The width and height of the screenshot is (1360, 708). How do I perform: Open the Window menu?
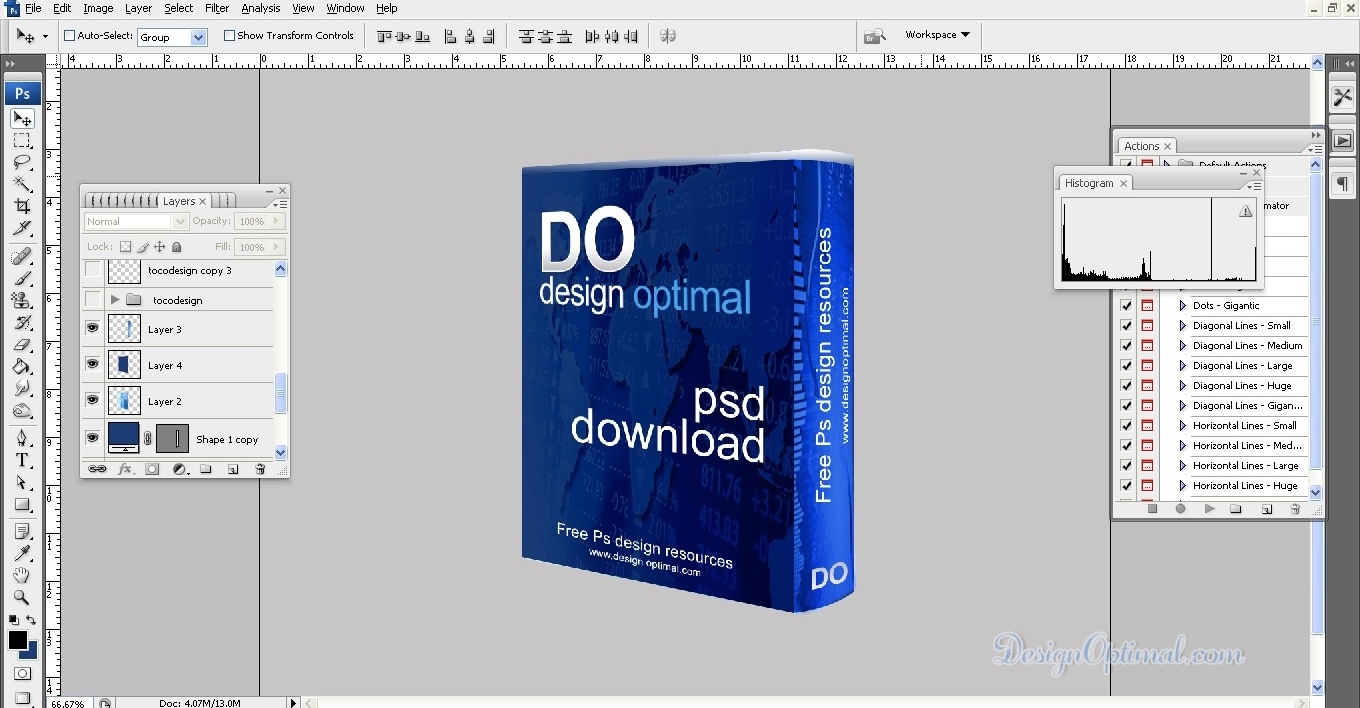coord(345,8)
